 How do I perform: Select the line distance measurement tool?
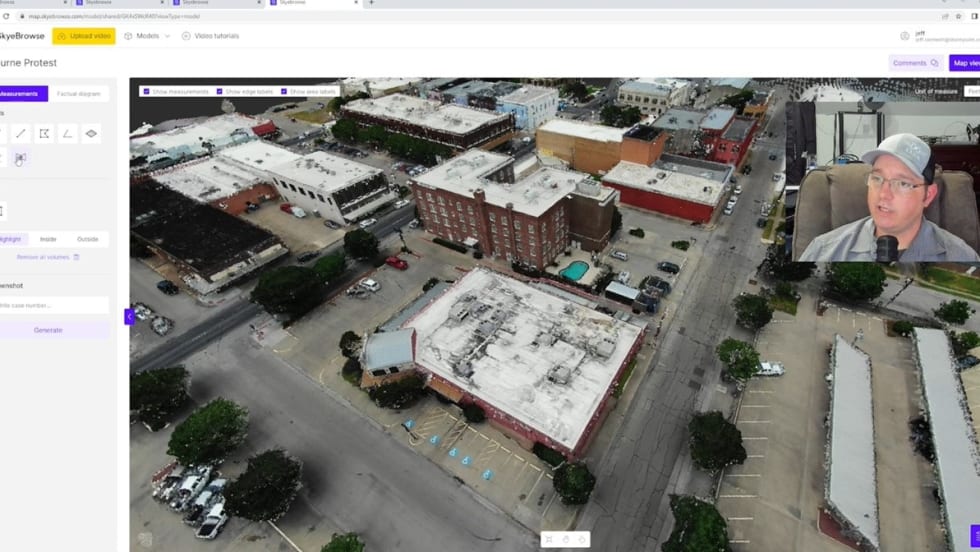pyautogui.click(x=21, y=133)
